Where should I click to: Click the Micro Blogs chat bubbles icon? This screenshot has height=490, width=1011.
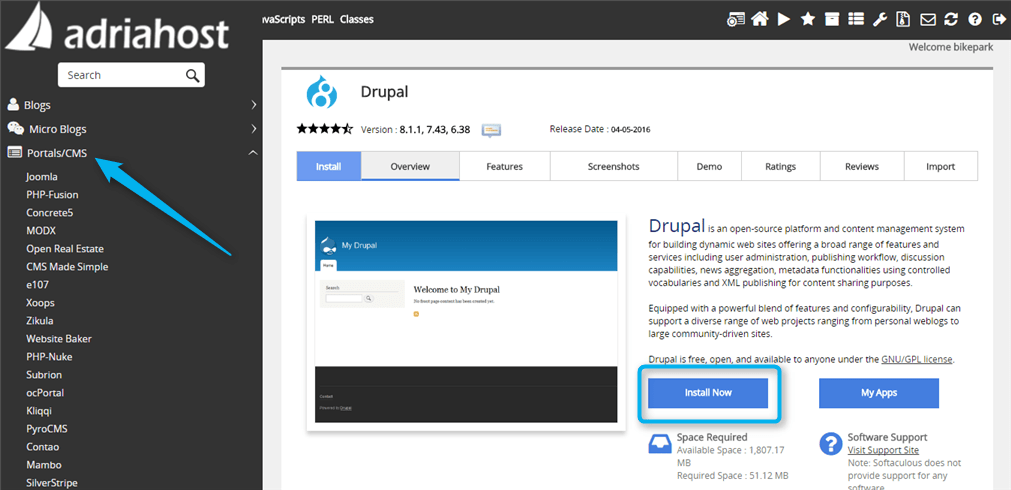[15, 128]
